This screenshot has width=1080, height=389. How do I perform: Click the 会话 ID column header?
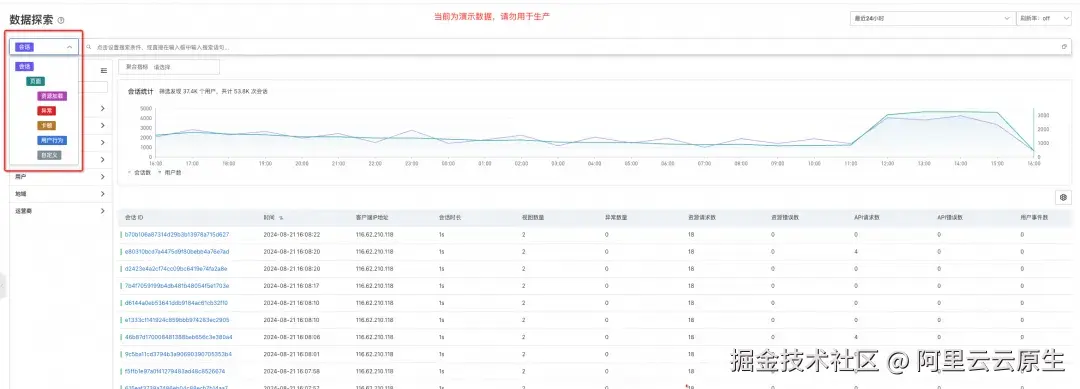134,218
